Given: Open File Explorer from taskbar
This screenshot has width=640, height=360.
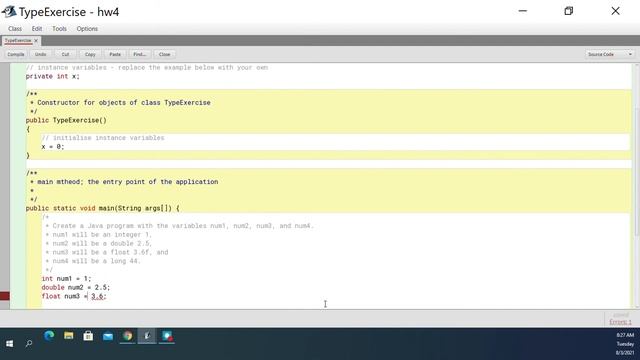Looking at the screenshot, I should 69,336.
